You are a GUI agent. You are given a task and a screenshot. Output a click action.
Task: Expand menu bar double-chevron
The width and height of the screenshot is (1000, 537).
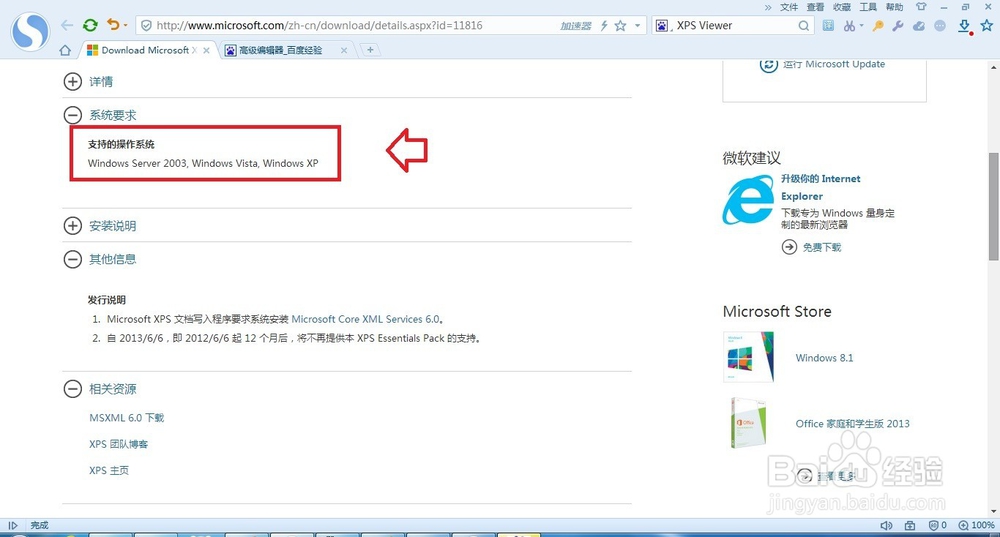(x=768, y=7)
